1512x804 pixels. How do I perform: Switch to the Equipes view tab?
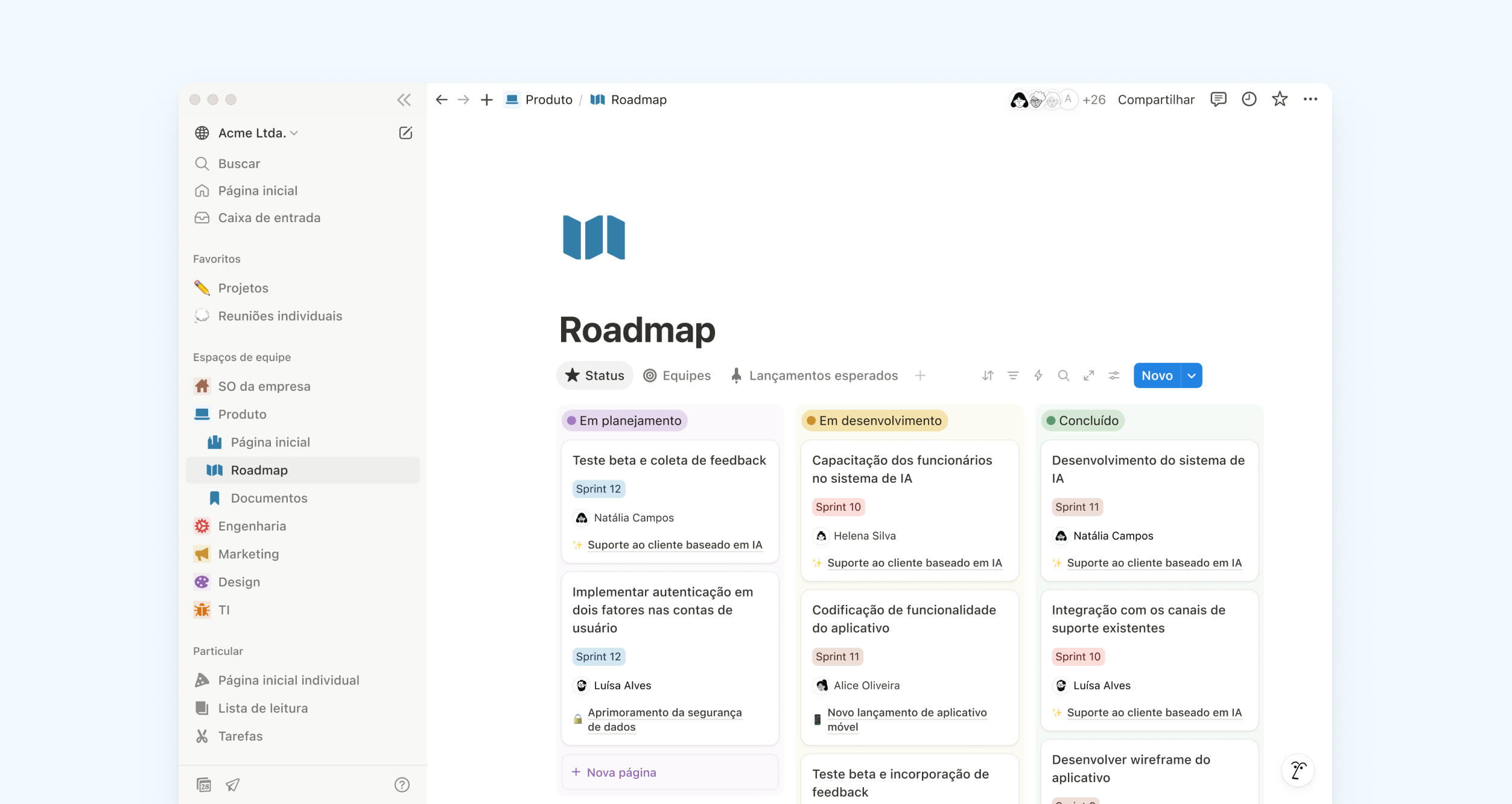point(677,375)
